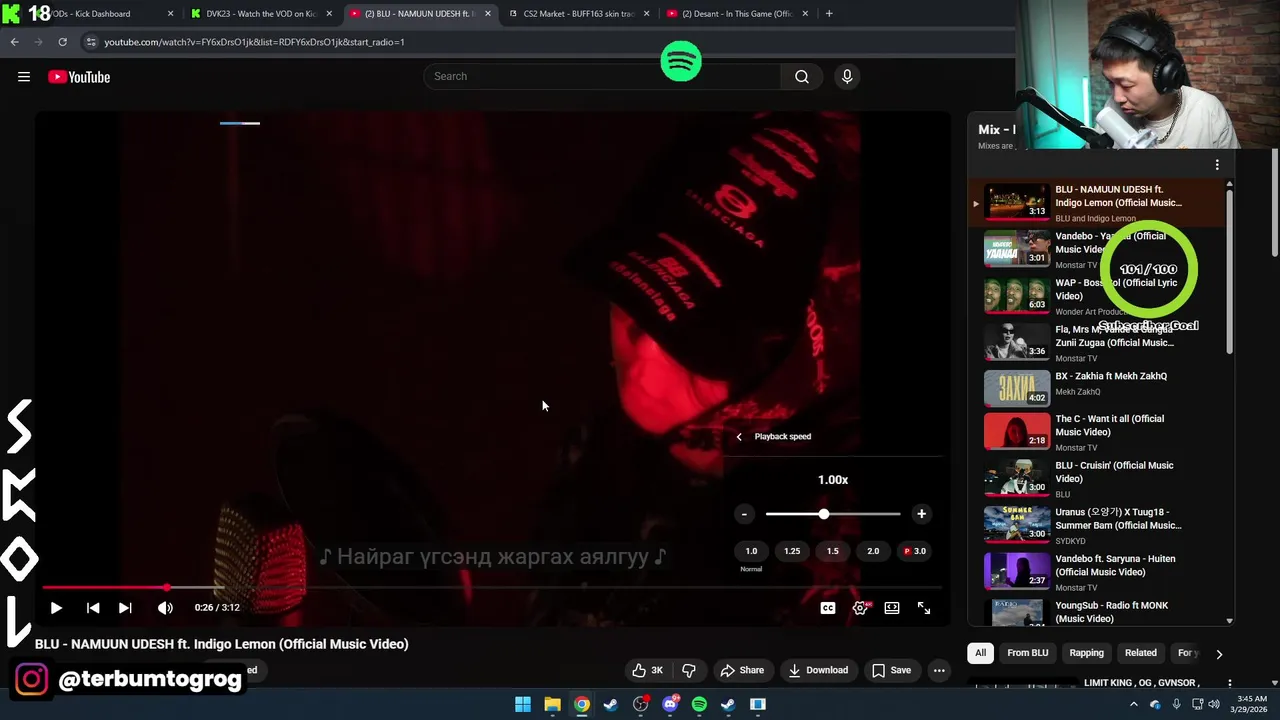Skip back to the previous video
Viewport: 1280px width, 720px height.
pyautogui.click(x=93, y=607)
